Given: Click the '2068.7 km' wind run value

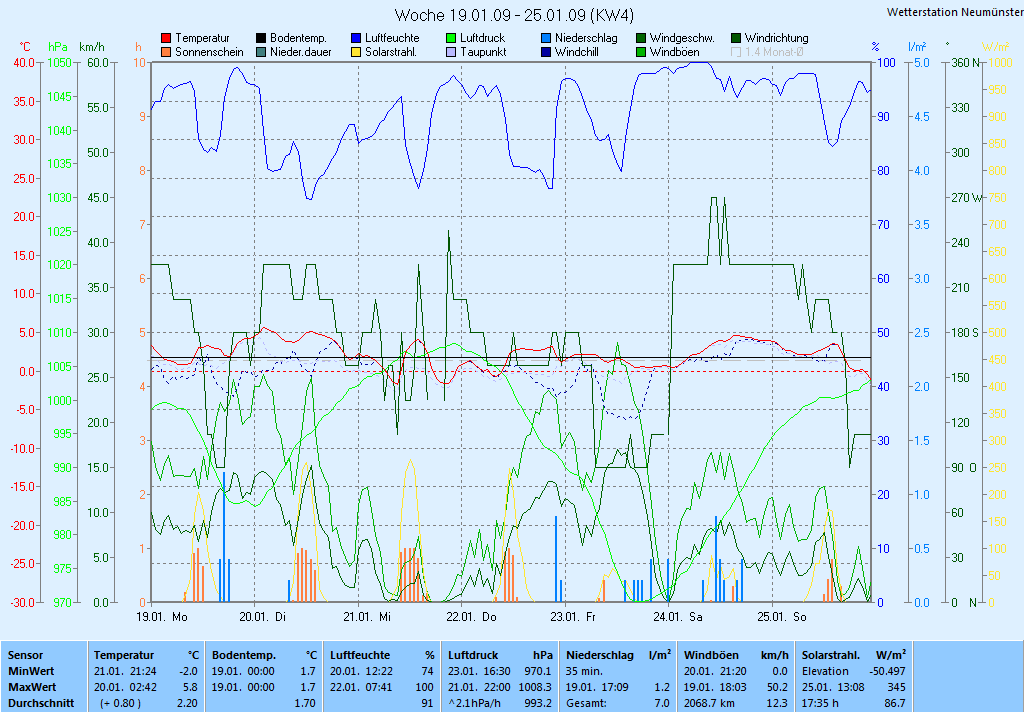Looking at the screenshot, I should (709, 704).
